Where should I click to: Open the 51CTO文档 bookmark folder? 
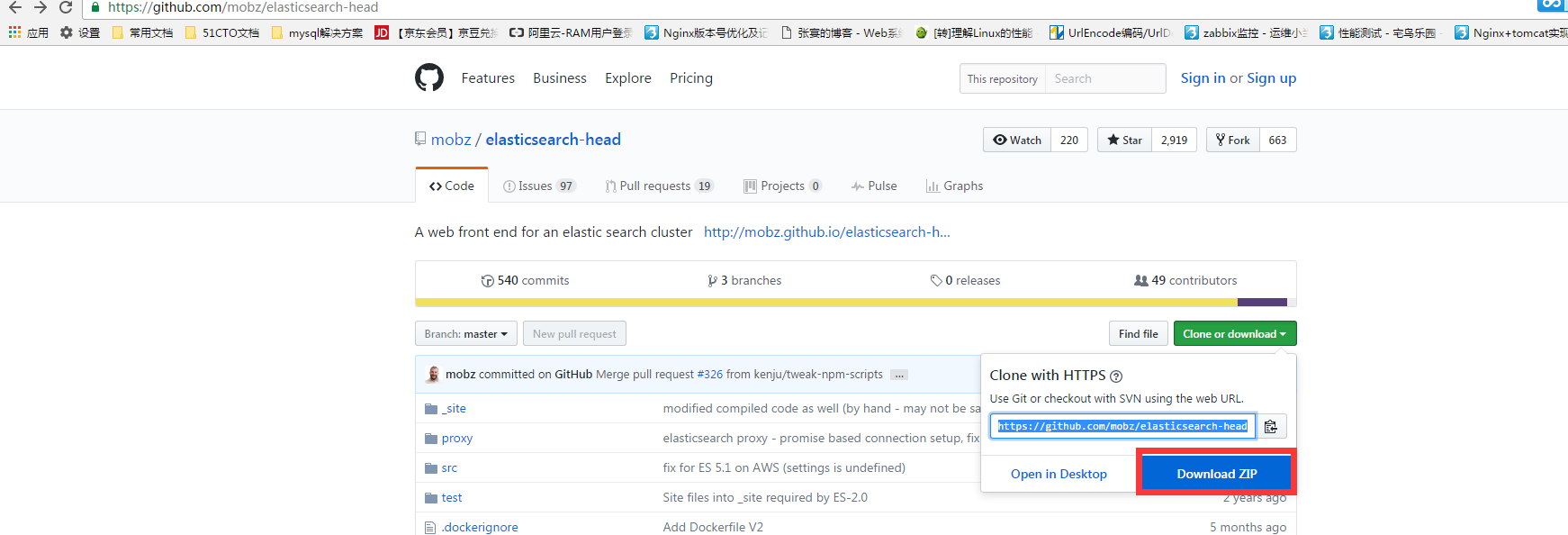(221, 32)
